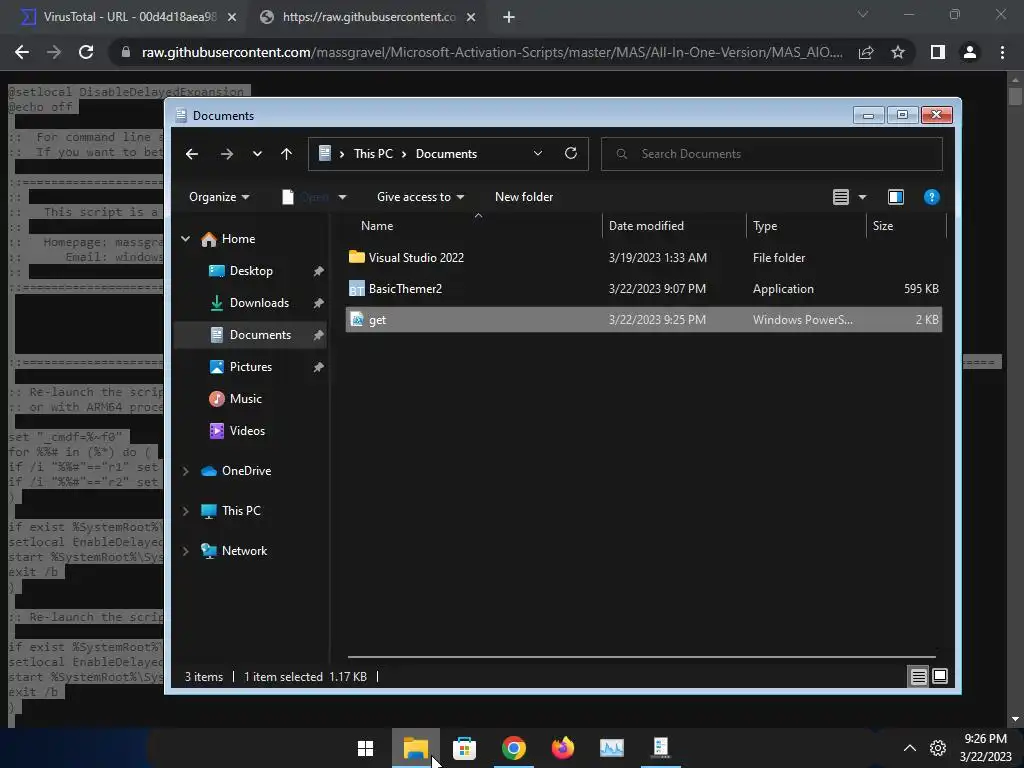Unpin Pictures pin icon
The height and width of the screenshot is (768, 1024).
point(318,367)
